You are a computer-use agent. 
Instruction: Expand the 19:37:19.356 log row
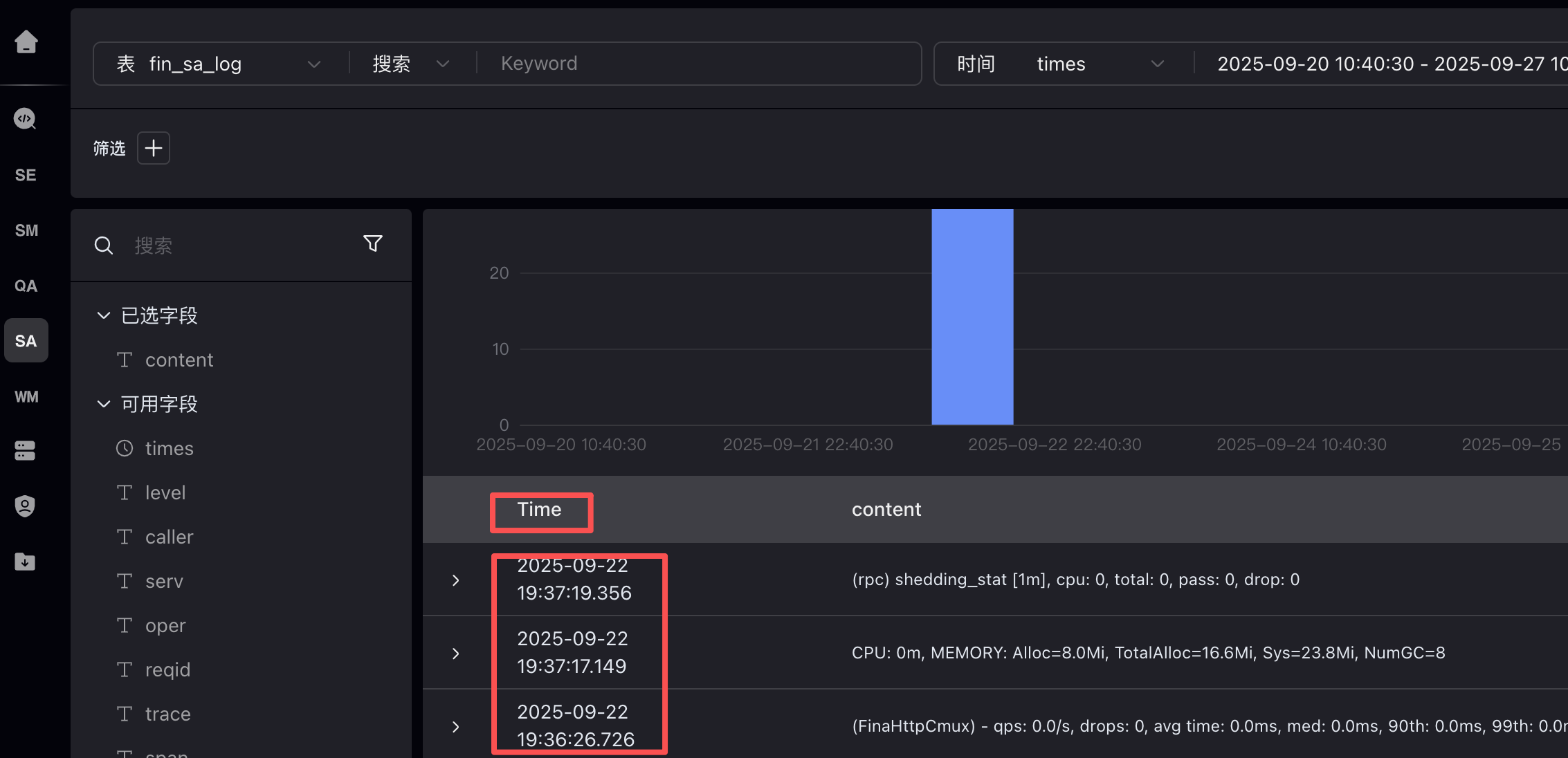pyautogui.click(x=455, y=580)
